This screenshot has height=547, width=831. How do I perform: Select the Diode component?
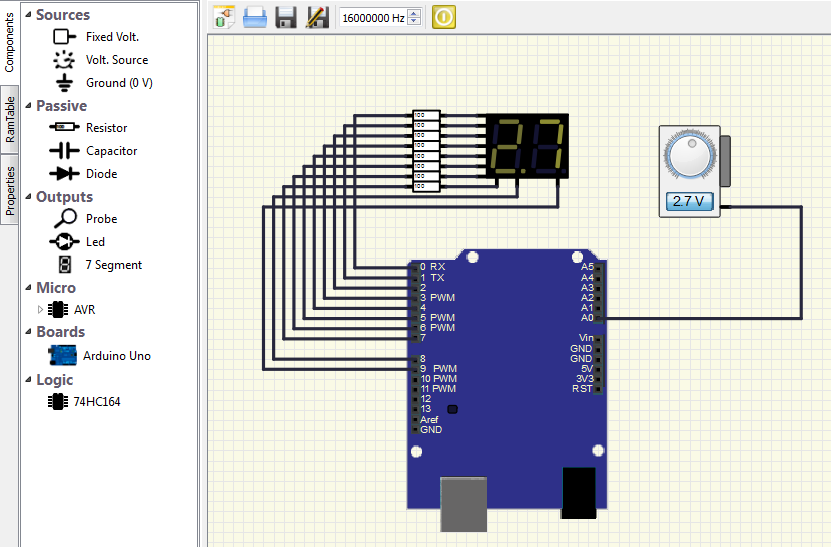[x=101, y=174]
